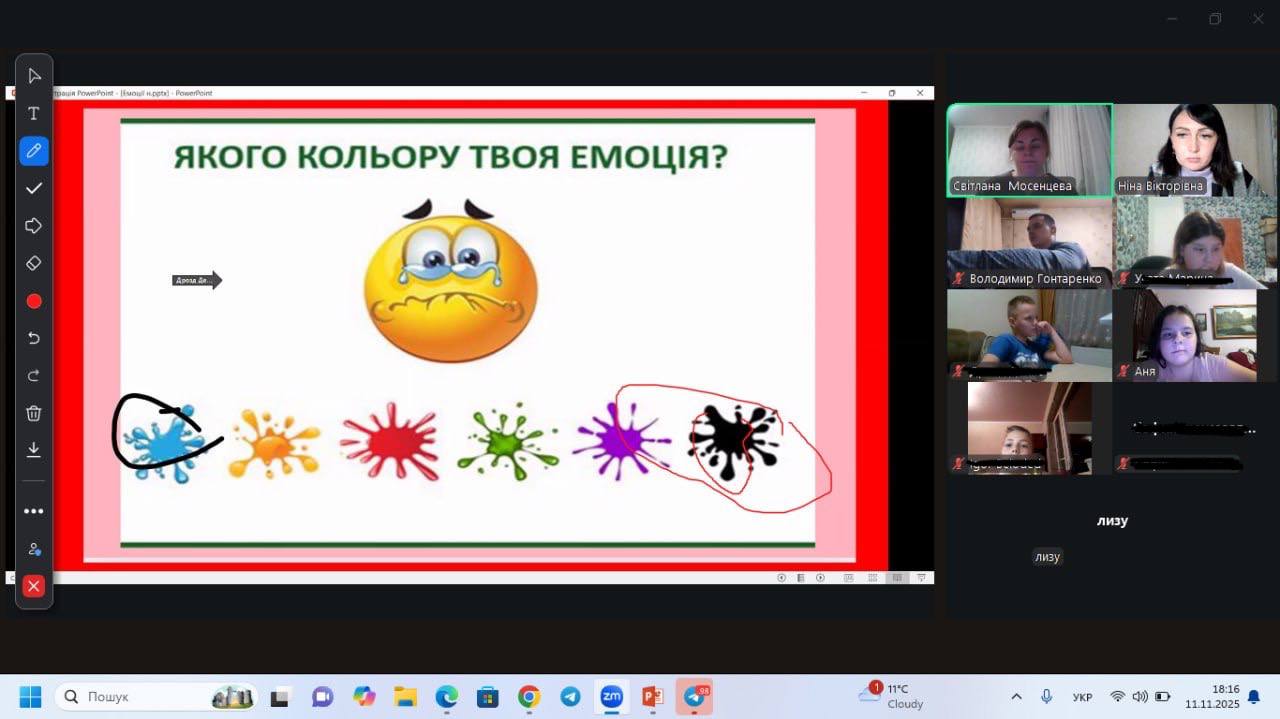Go to previous slide in PowerPoint status bar
The height and width of the screenshot is (719, 1280).
pyautogui.click(x=782, y=578)
